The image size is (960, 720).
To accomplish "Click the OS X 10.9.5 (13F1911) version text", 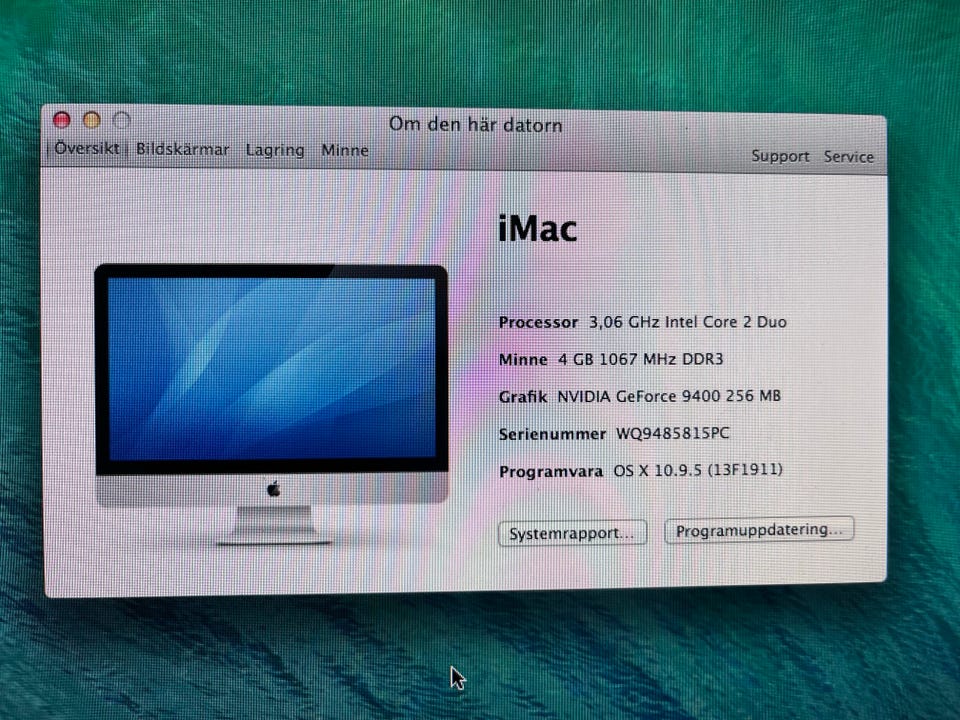I will pyautogui.click(x=698, y=470).
